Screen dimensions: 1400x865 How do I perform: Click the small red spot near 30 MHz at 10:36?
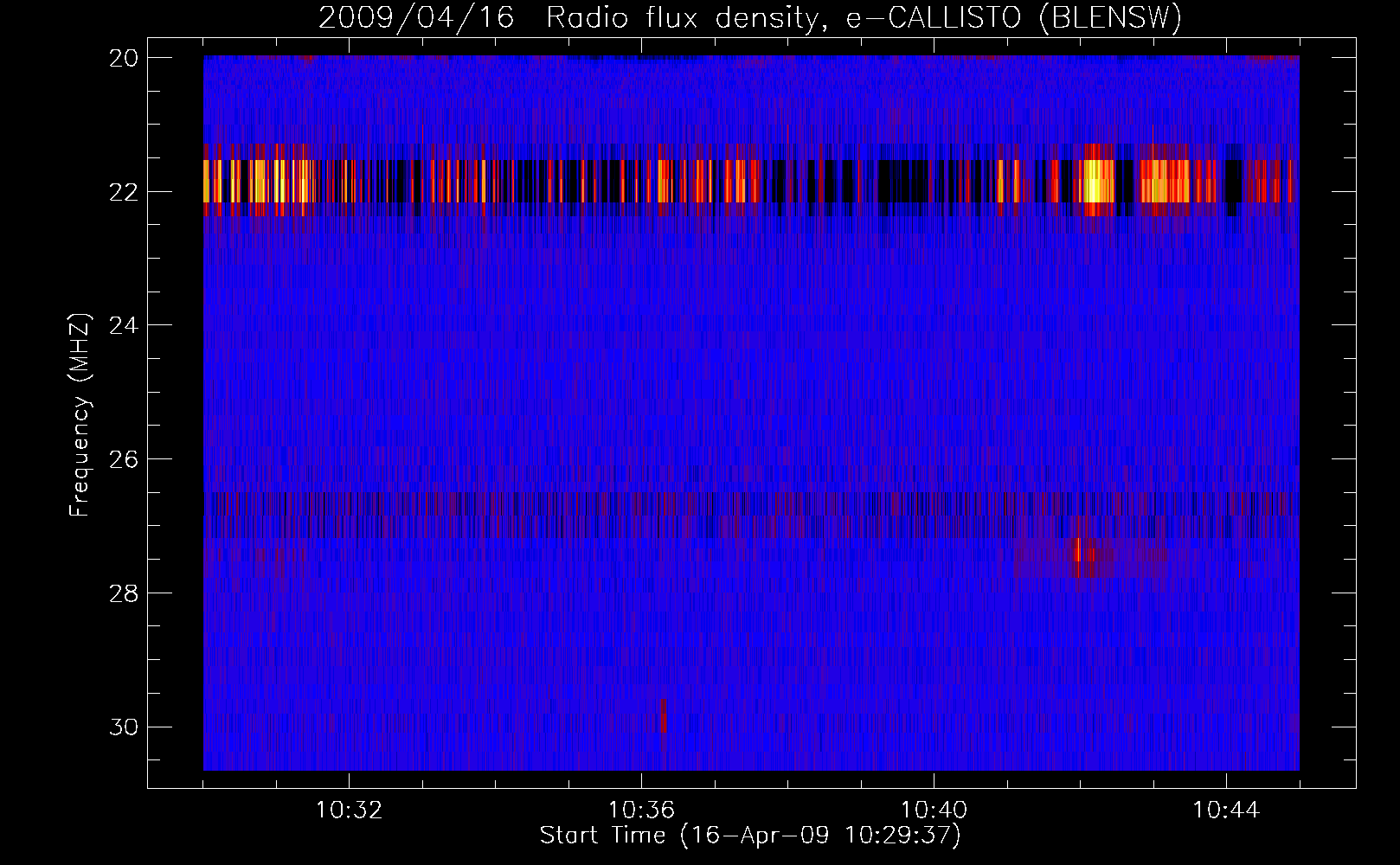pos(663,715)
